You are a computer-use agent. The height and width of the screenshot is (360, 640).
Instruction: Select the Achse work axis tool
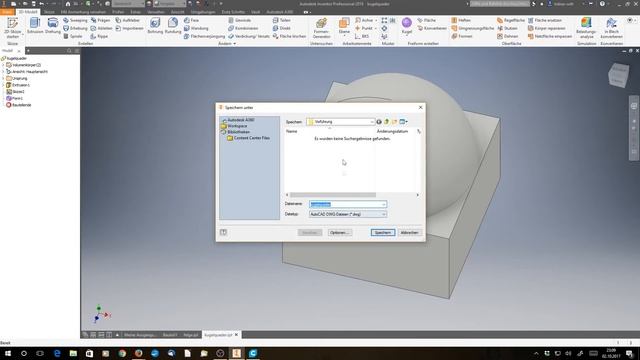[x=364, y=20]
